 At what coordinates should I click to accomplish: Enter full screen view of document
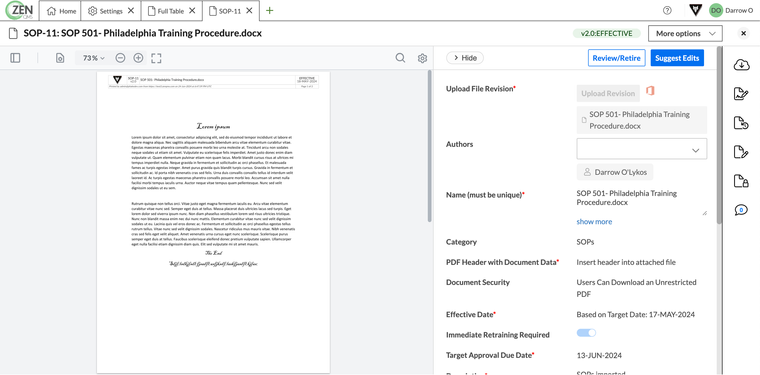pos(156,58)
